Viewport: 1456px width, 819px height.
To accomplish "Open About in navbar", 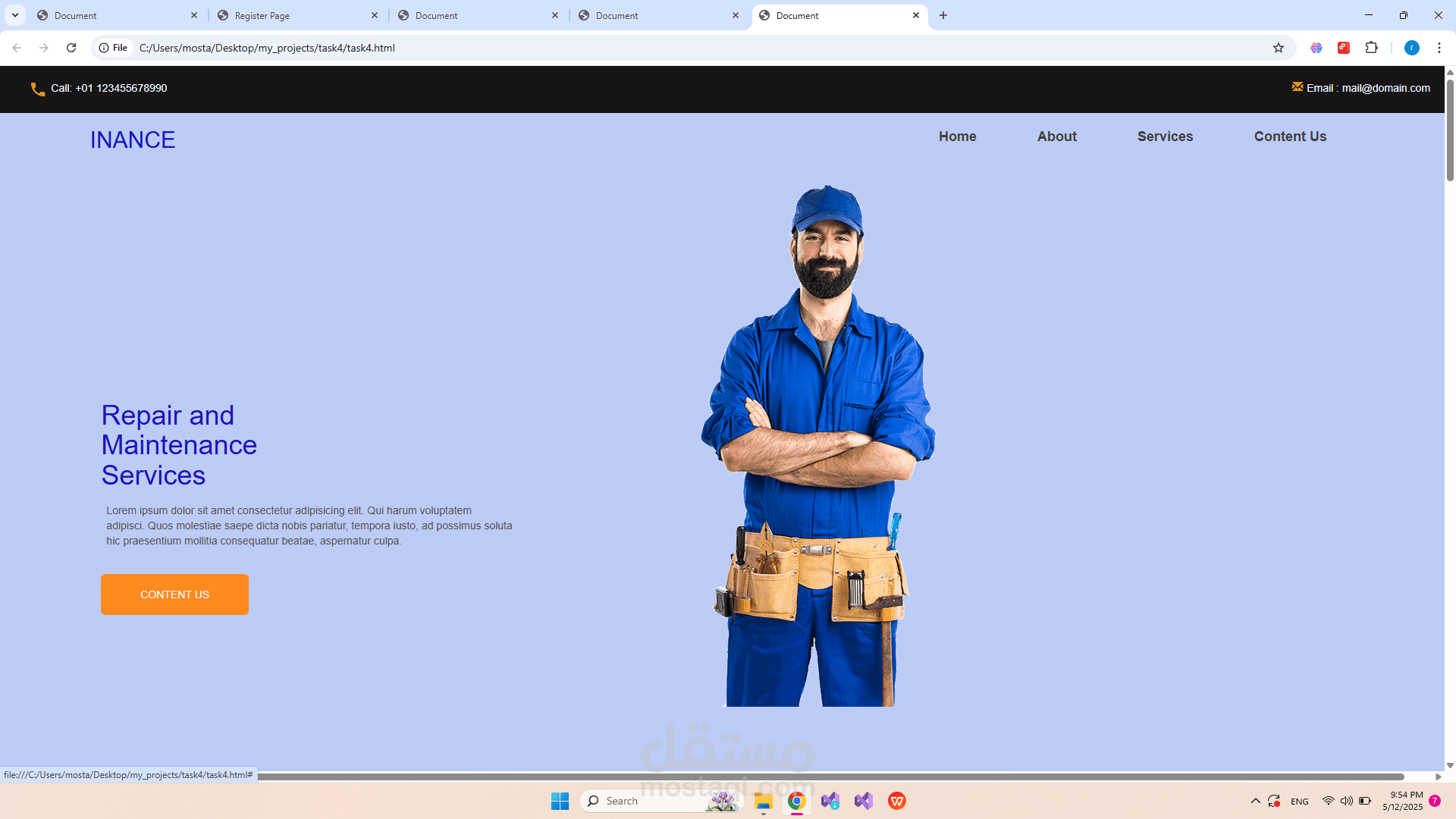I will tap(1057, 136).
